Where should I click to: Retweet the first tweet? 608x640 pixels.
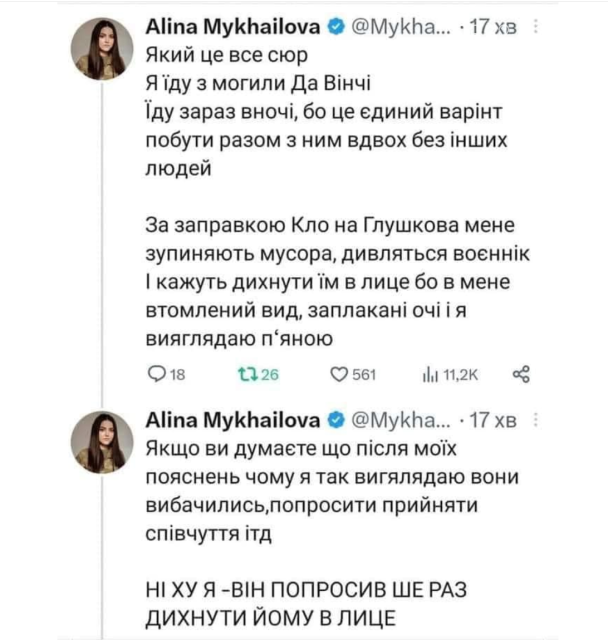coord(244,375)
